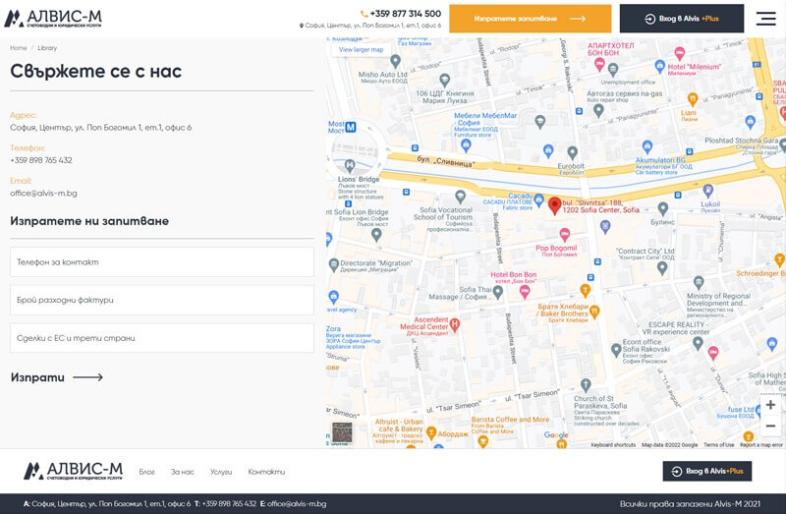Click the Hotel Milenium pink map pin
Image resolution: width=786 pixels, height=514 pixels.
(679, 53)
